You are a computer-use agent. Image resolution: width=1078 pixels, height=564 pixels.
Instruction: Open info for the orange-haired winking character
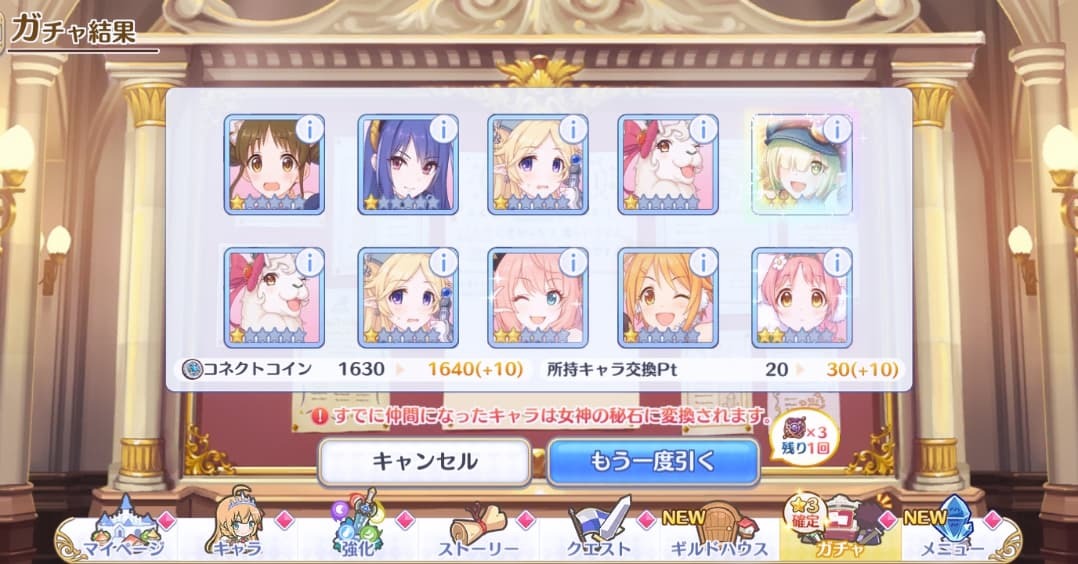[x=703, y=262]
